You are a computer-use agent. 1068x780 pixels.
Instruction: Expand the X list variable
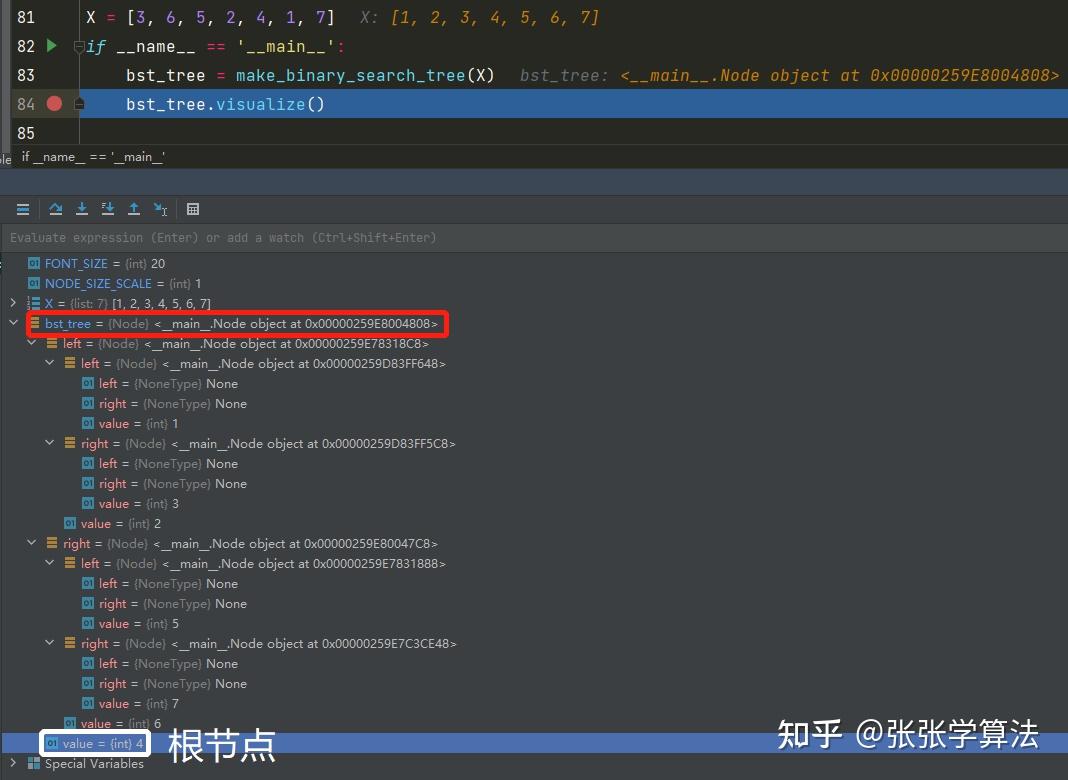pyautogui.click(x=13, y=303)
